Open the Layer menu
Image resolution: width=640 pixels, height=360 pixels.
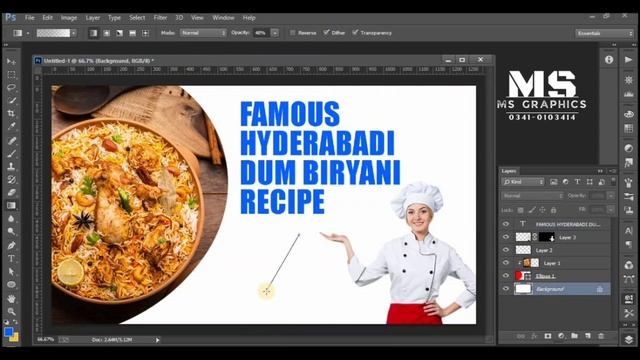[x=93, y=18]
